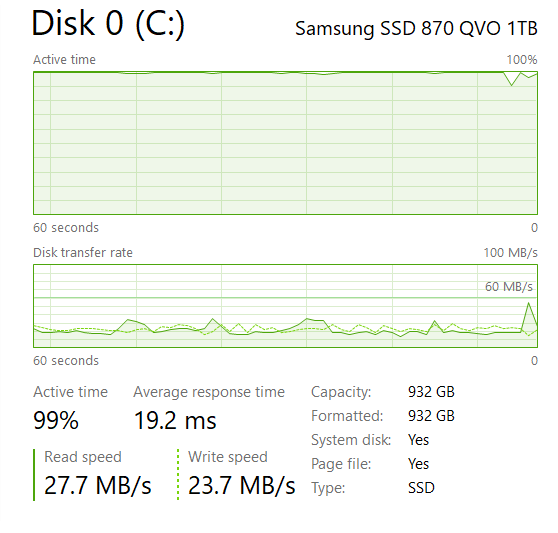The width and height of the screenshot is (558, 533).
Task: Click the Average response time label
Action: point(209,392)
